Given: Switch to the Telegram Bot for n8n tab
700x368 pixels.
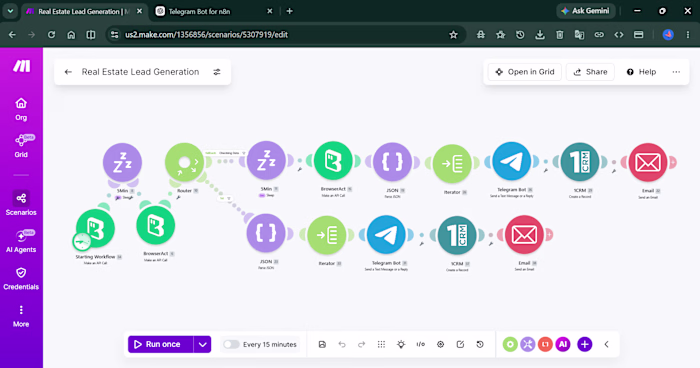Looking at the screenshot, I should point(214,12).
